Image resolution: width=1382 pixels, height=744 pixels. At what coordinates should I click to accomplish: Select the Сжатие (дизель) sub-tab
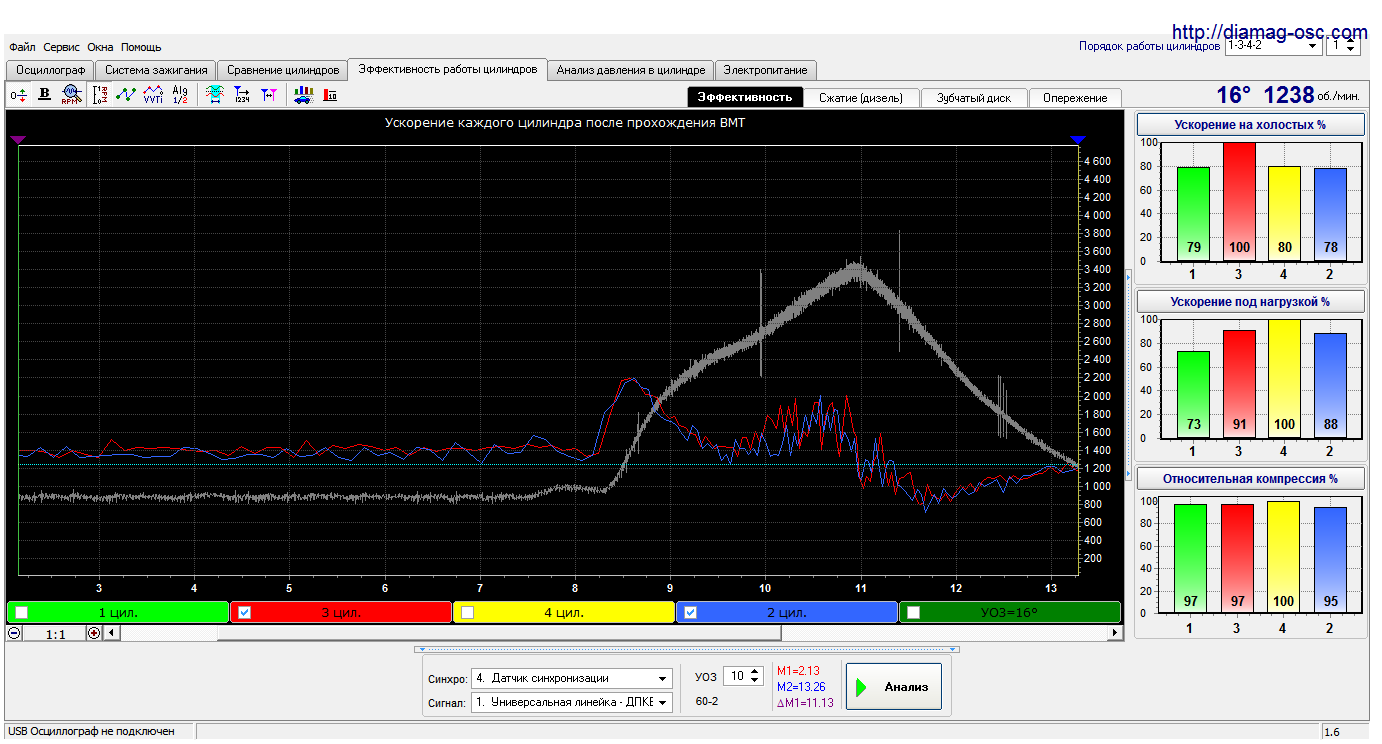pyautogui.click(x=861, y=98)
